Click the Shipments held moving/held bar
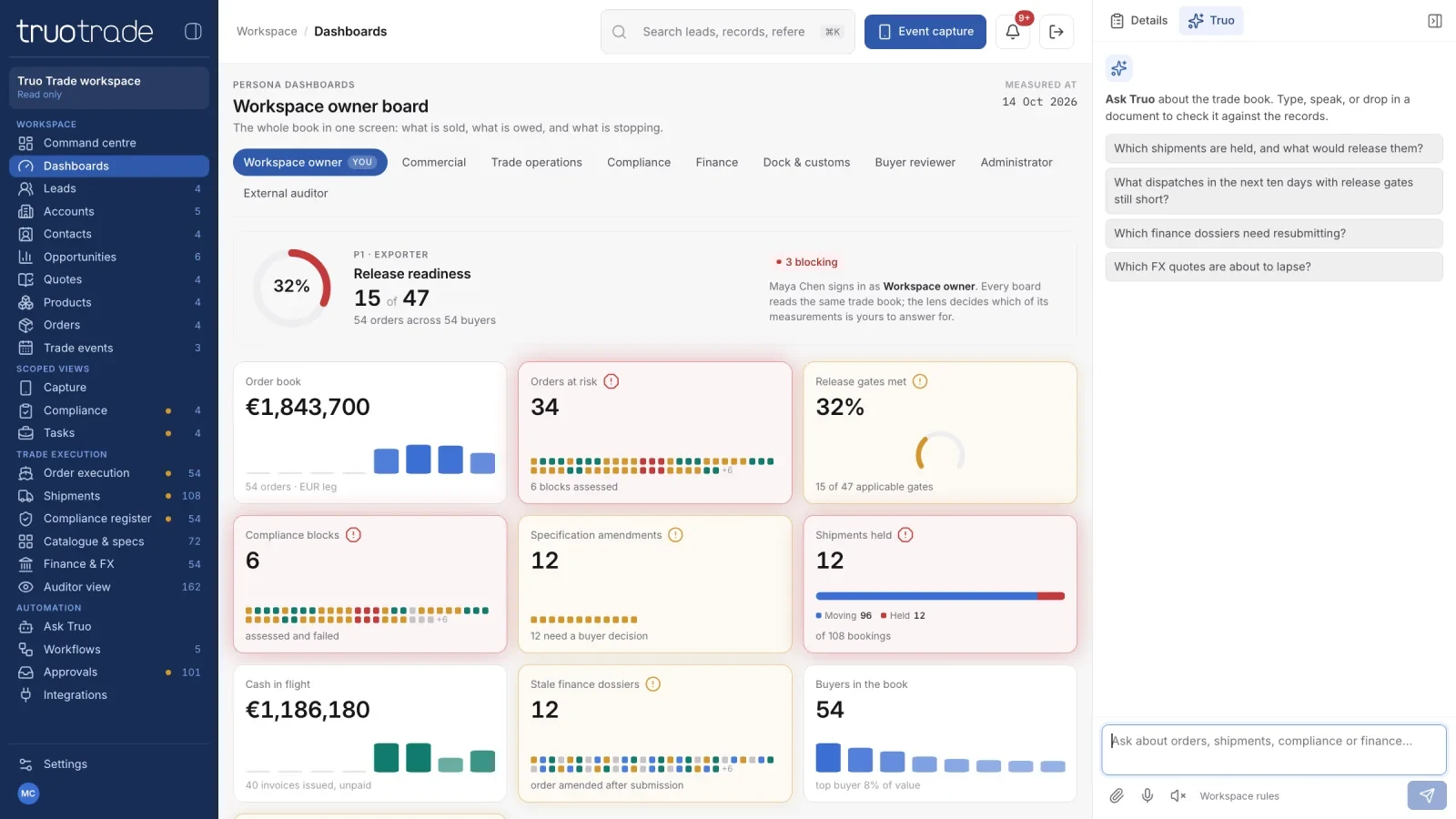Screen dimensions: 1456x819 940,596
